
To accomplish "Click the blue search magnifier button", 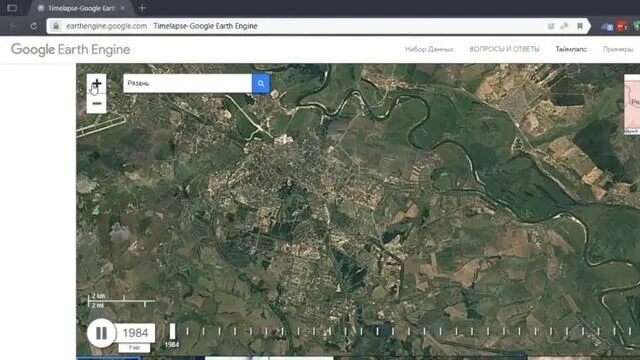I will [x=261, y=84].
